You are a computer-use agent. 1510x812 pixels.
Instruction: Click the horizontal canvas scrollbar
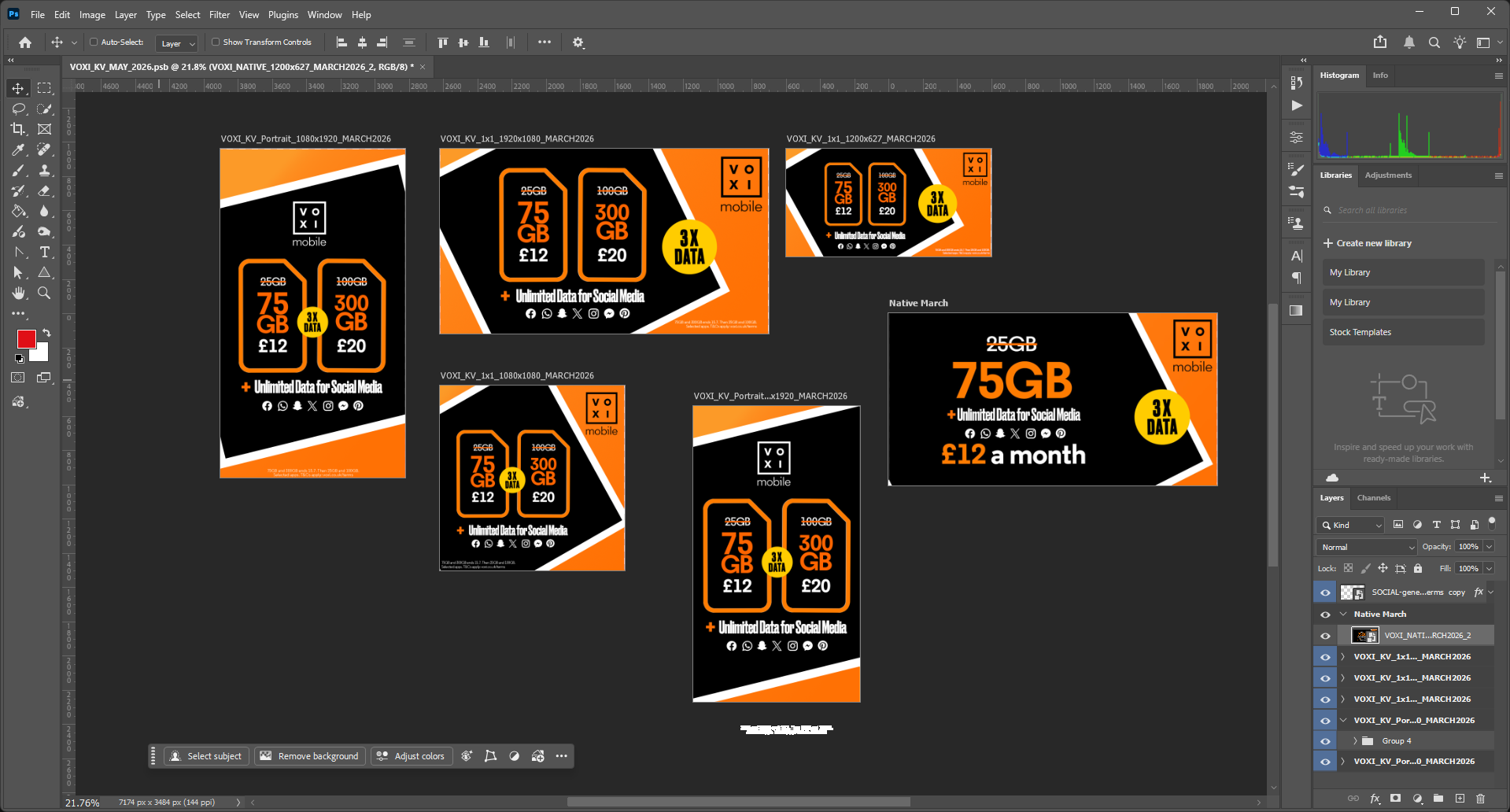pyautogui.click(x=738, y=803)
